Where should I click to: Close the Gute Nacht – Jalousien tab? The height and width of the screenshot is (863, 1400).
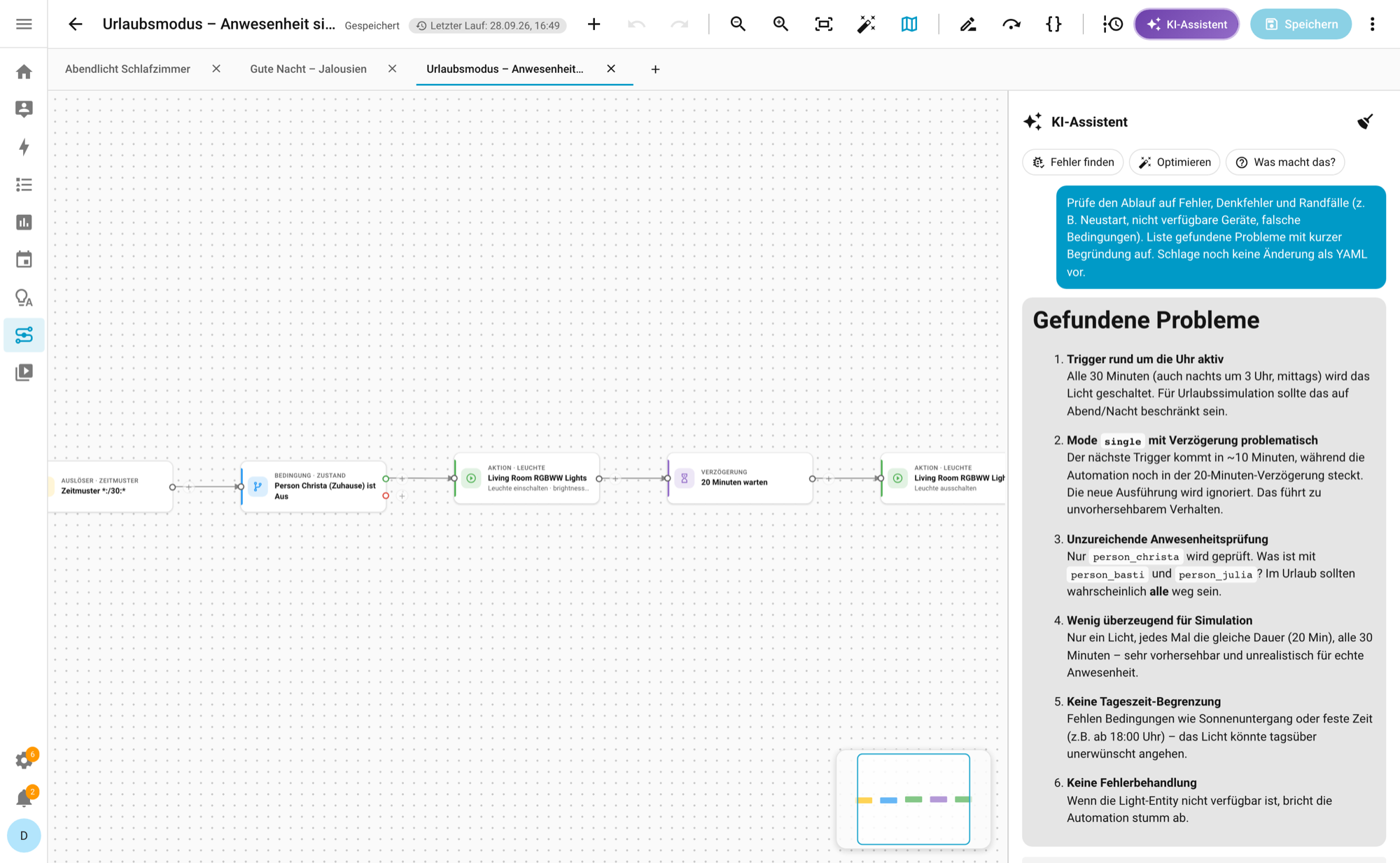point(392,69)
